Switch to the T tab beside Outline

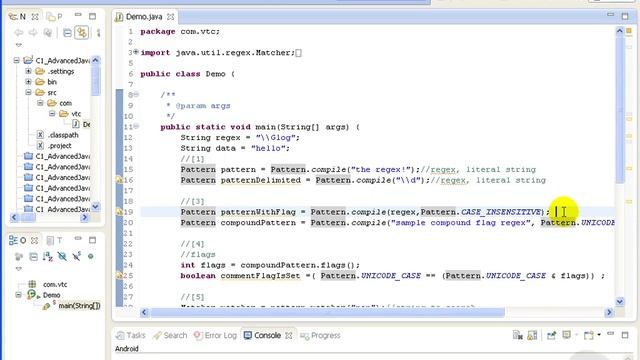click(54, 240)
